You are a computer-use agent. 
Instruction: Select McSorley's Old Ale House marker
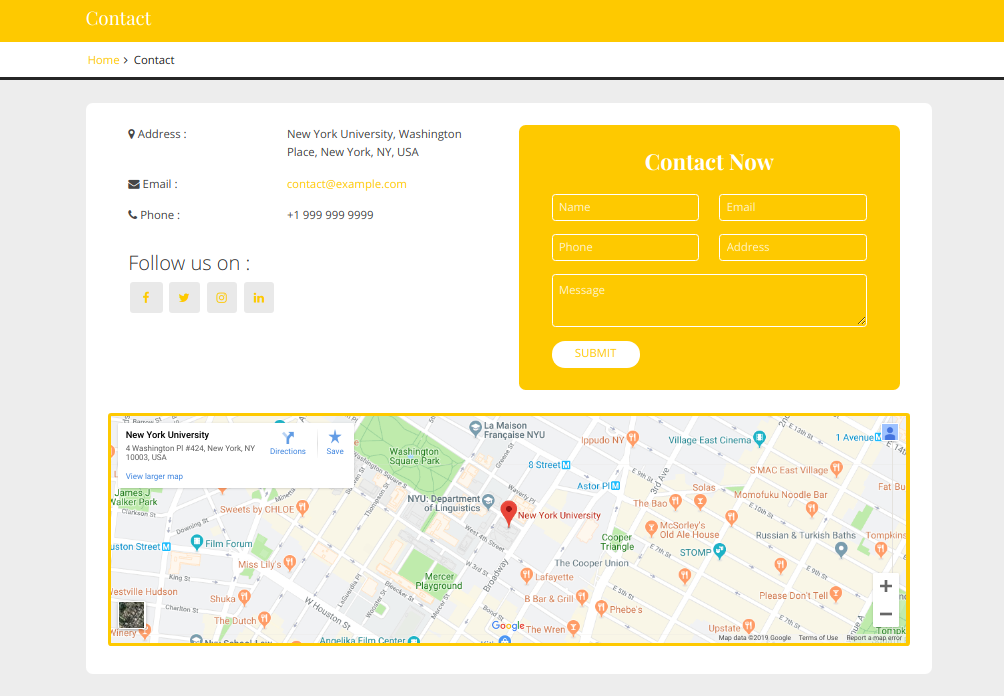[651, 528]
